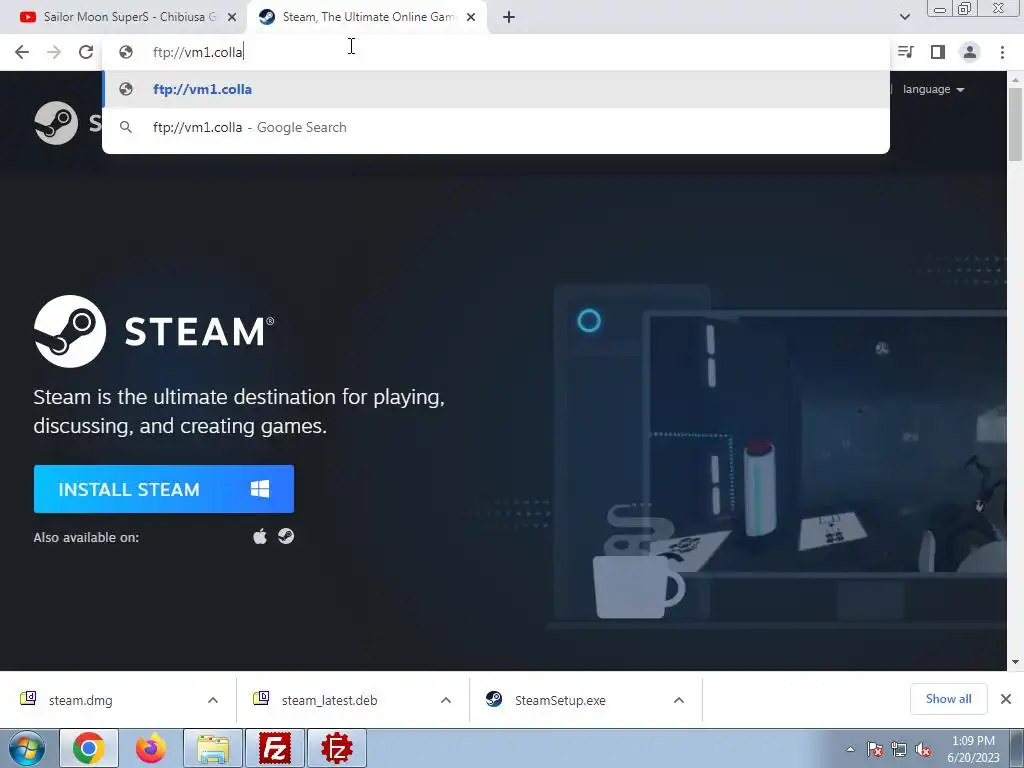Choose the ftp://vm1.colla URL suggestion
The height and width of the screenshot is (768, 1024).
tap(496, 89)
